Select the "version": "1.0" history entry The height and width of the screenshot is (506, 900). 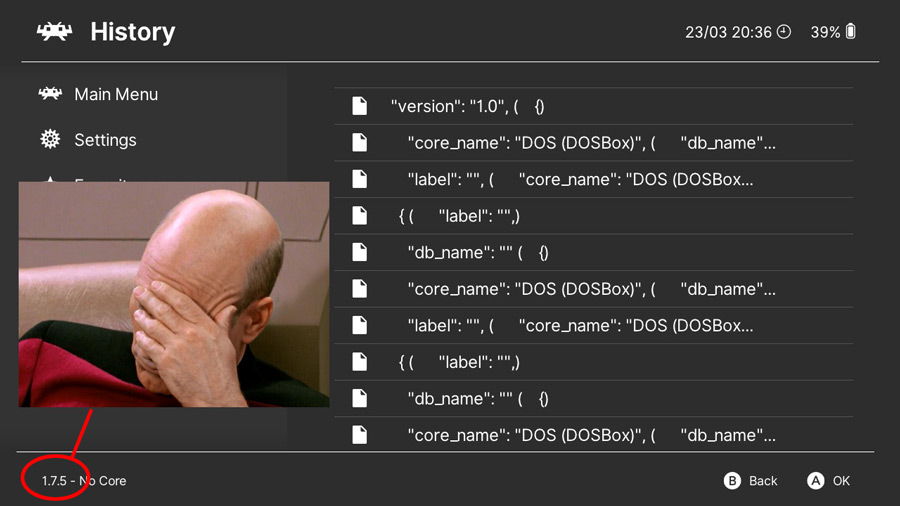click(593, 106)
